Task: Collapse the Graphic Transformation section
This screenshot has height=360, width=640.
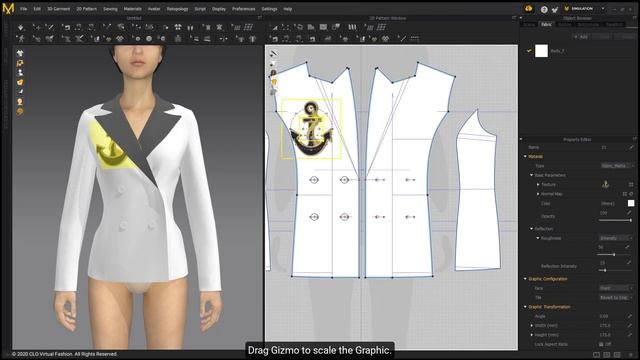Action: point(525,307)
